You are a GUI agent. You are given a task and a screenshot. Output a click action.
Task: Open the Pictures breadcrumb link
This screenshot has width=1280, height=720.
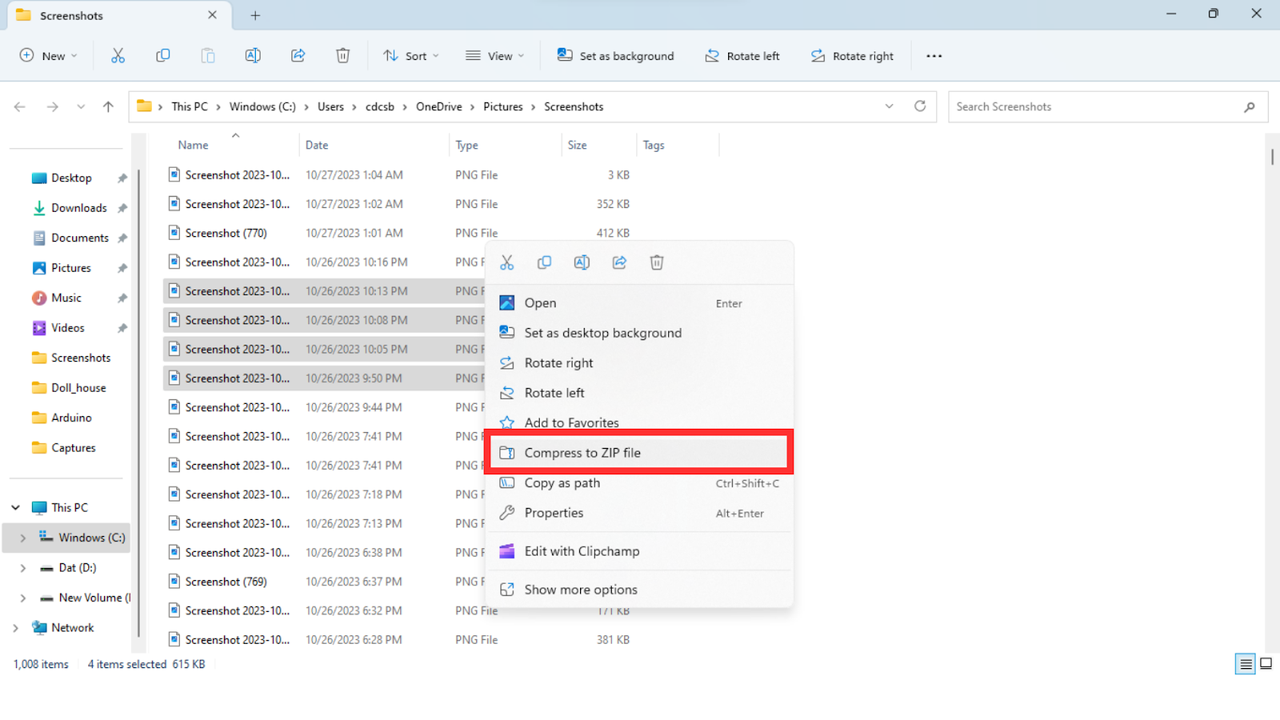[x=503, y=106]
